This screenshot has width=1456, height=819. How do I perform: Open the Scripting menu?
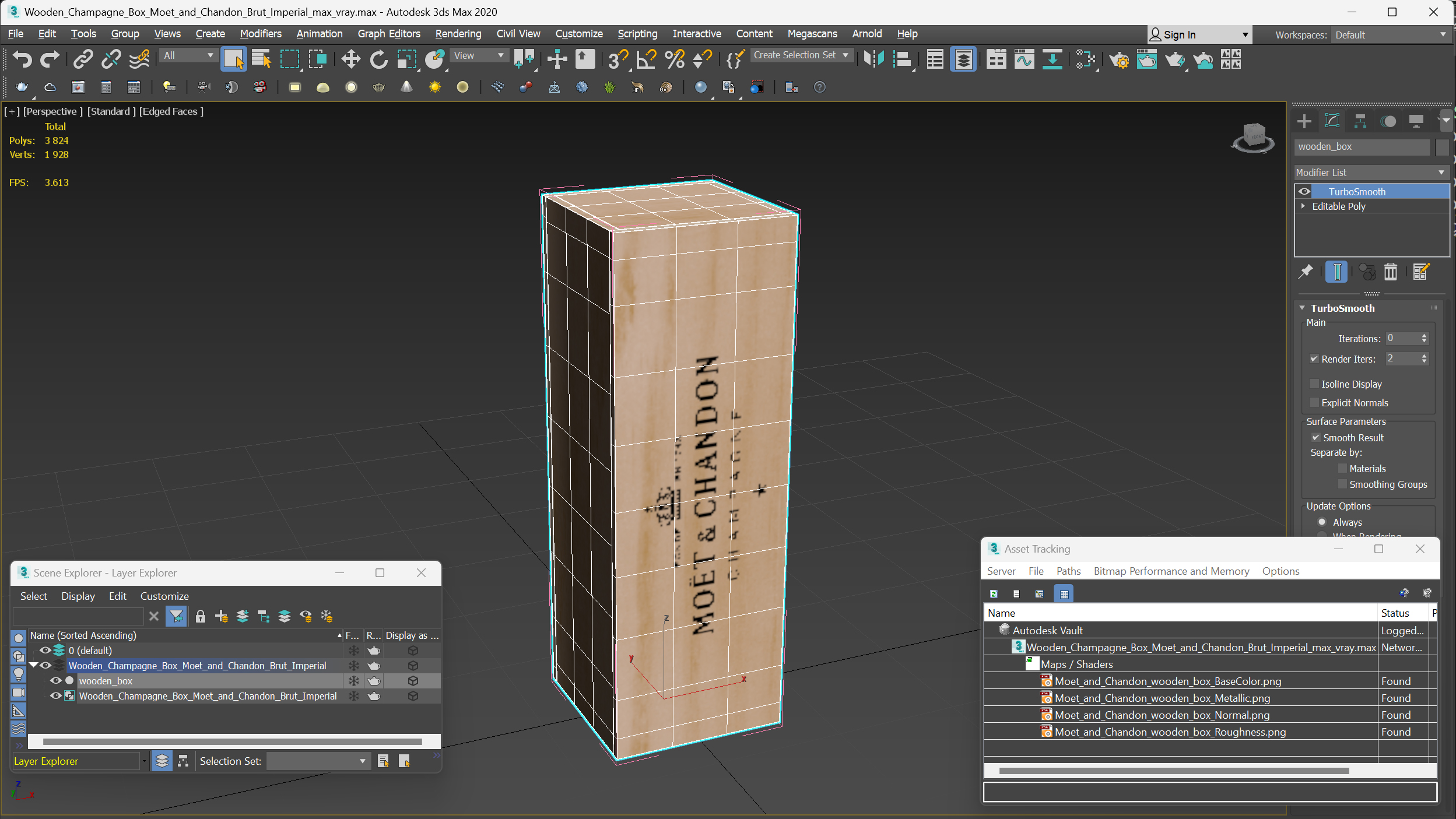637,34
